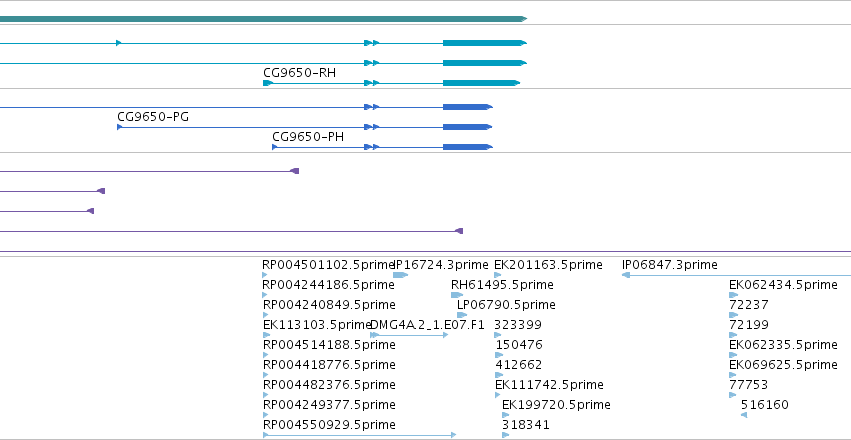
Task: Select the 516160 left-pointing arrow marker
Action: (744, 415)
